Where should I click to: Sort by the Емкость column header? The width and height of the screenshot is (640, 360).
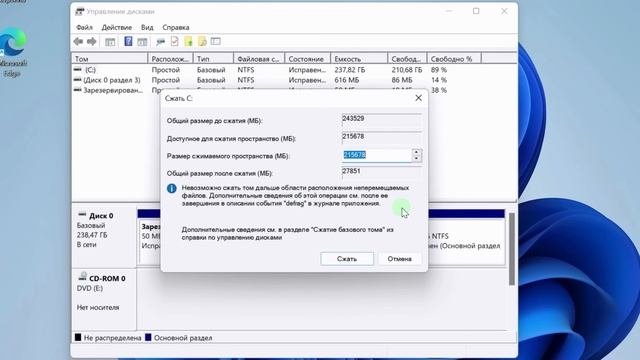coord(359,59)
